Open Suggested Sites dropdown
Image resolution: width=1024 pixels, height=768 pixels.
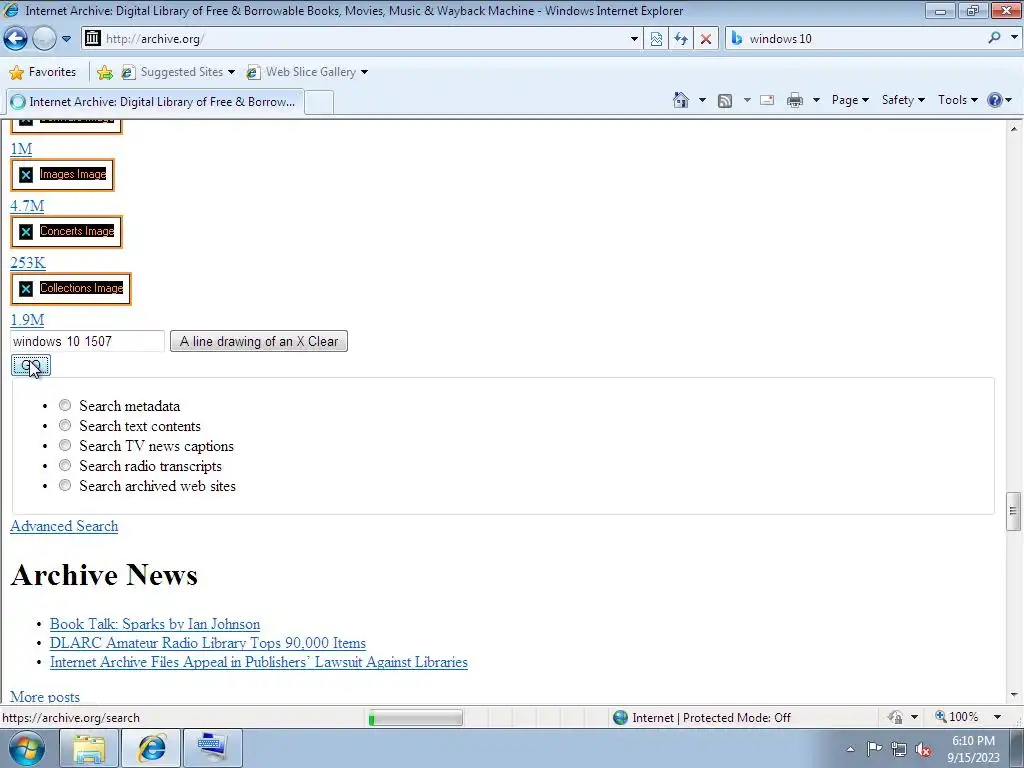tap(178, 72)
